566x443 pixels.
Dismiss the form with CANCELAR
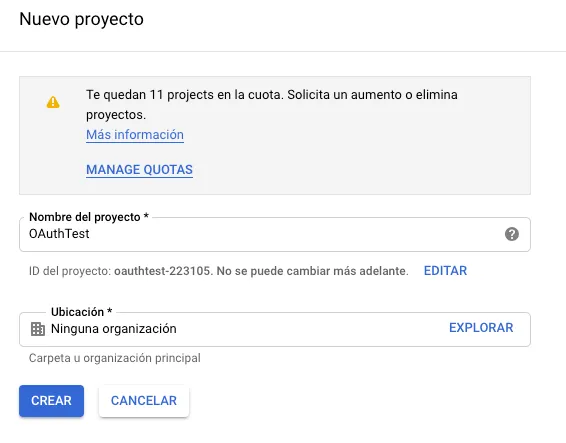pos(144,401)
